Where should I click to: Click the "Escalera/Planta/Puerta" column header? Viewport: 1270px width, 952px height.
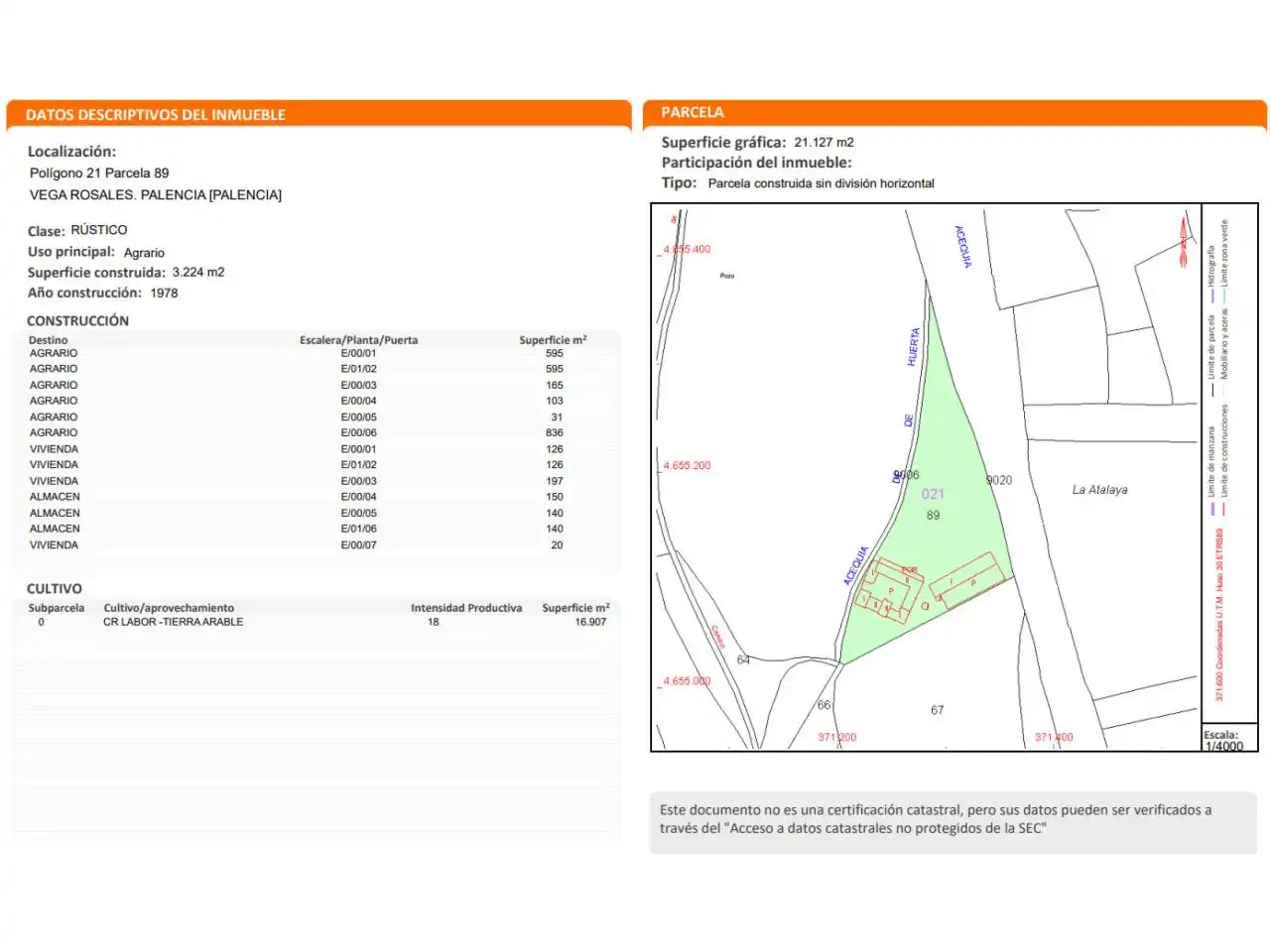[359, 340]
